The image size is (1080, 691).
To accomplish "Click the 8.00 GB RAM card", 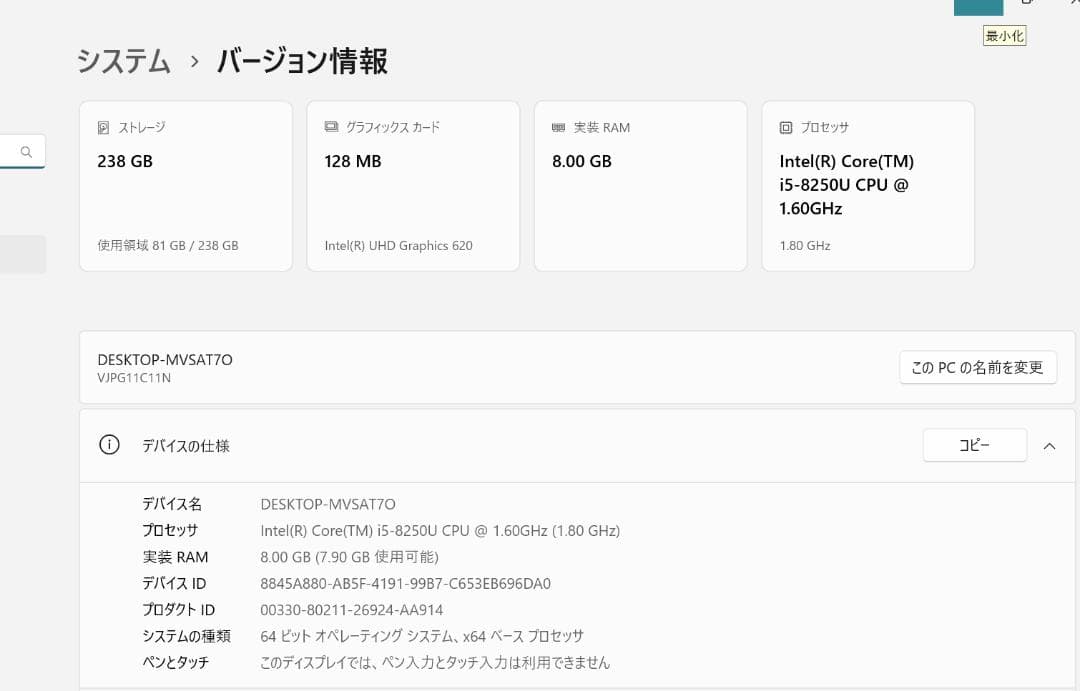I will (640, 186).
